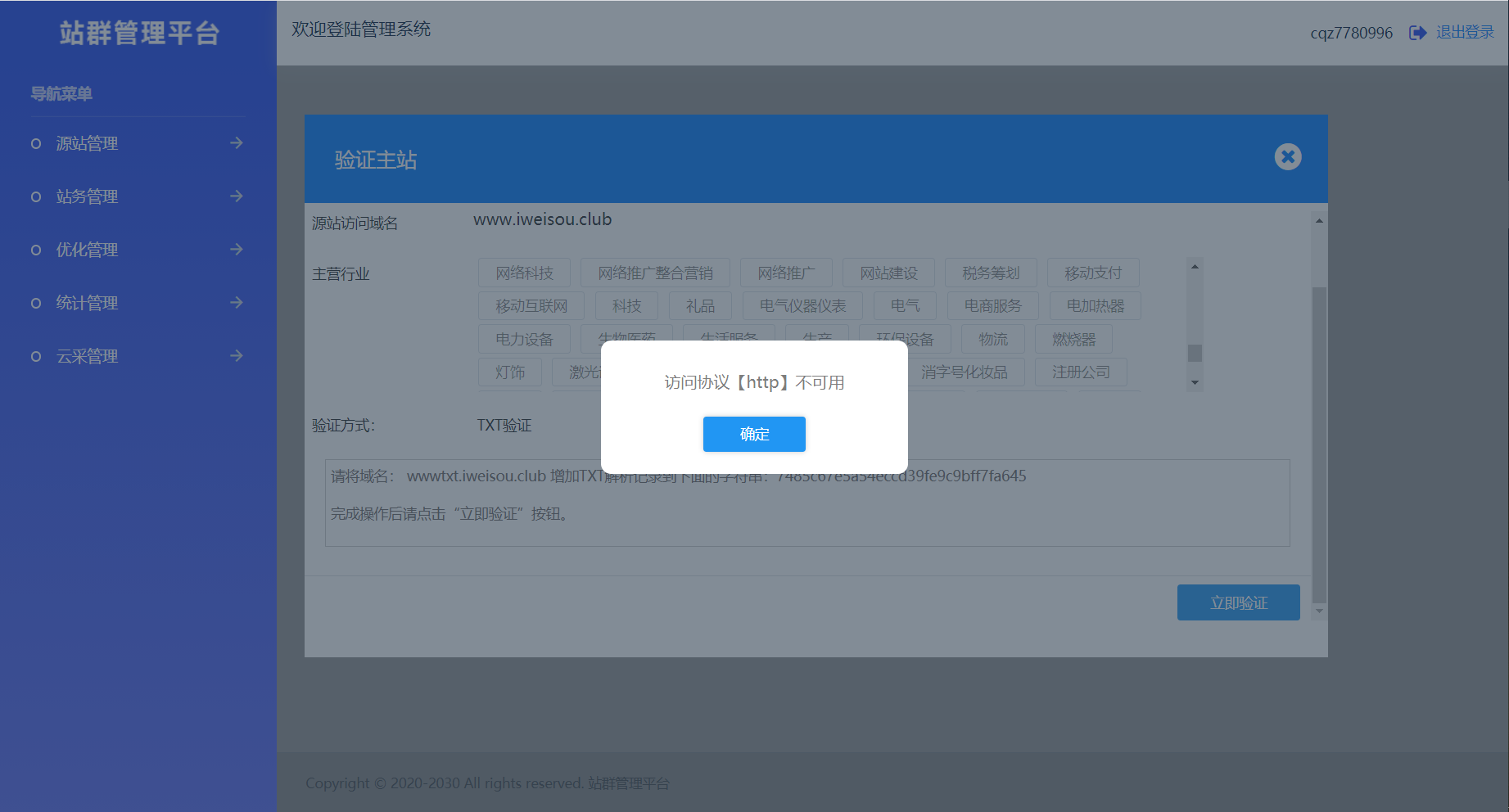1509x812 pixels.
Task: Click the 确定 button in the alert
Action: tap(753, 435)
